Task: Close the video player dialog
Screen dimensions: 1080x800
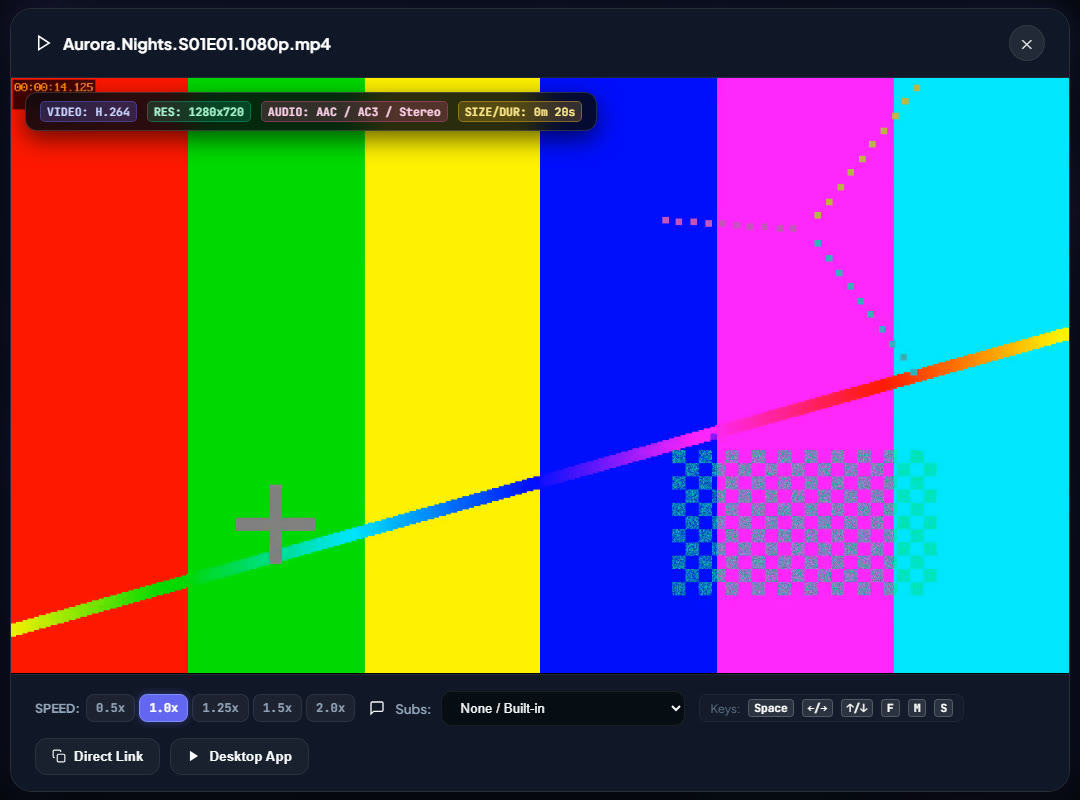Action: [x=1026, y=44]
